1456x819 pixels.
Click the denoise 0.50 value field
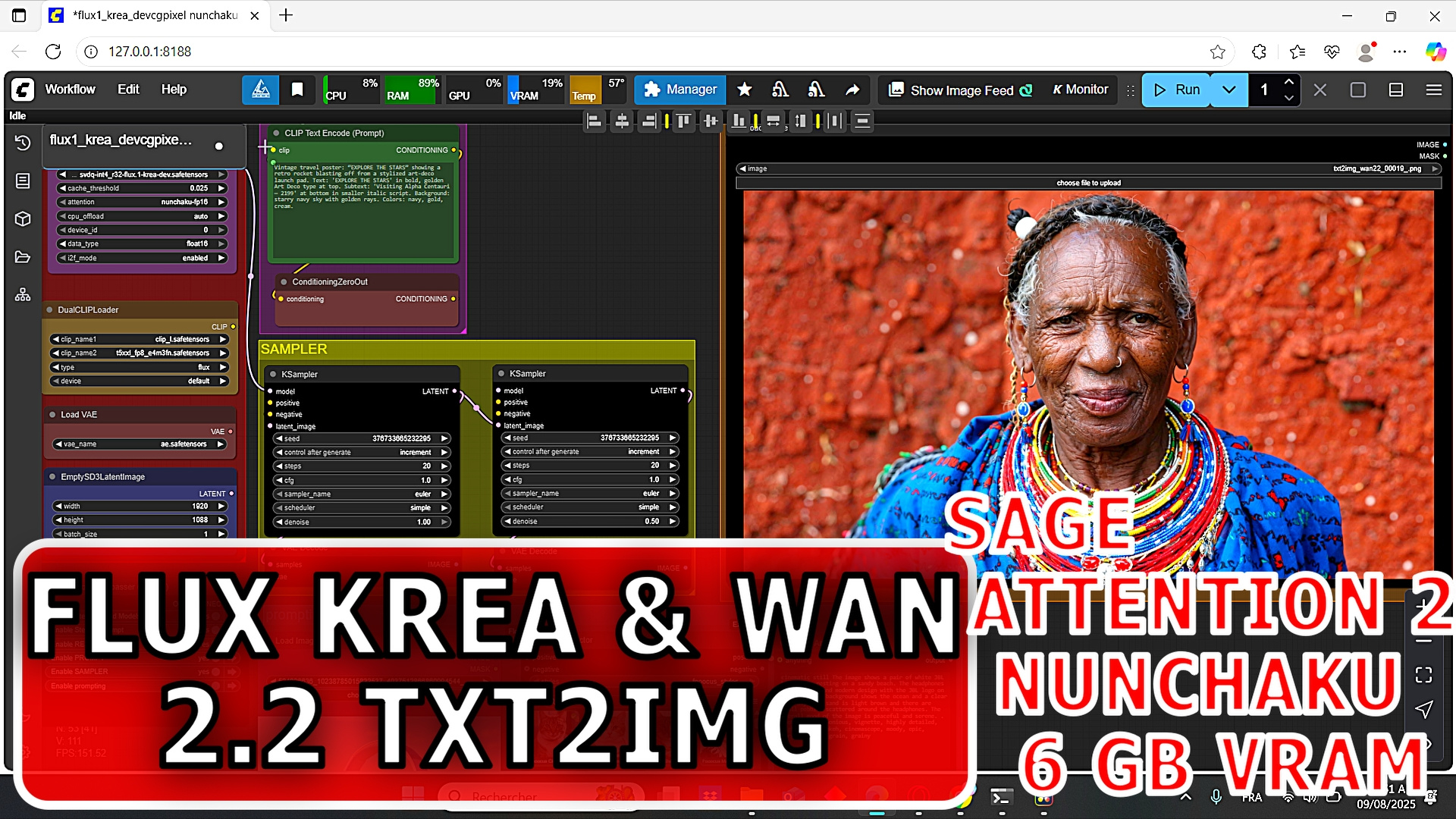(x=591, y=522)
